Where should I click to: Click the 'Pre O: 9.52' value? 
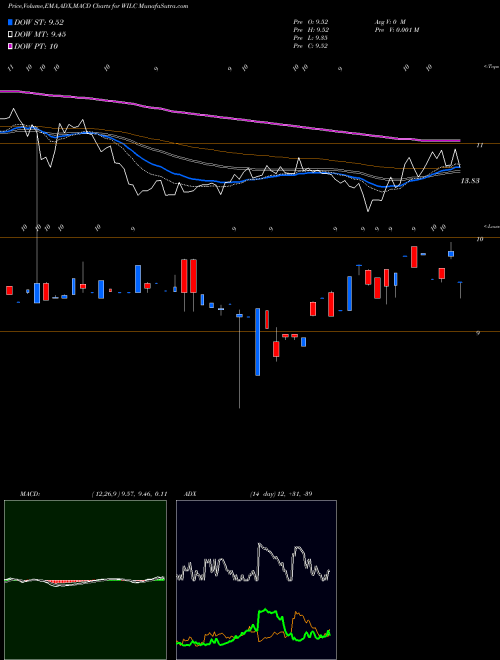click(311, 22)
